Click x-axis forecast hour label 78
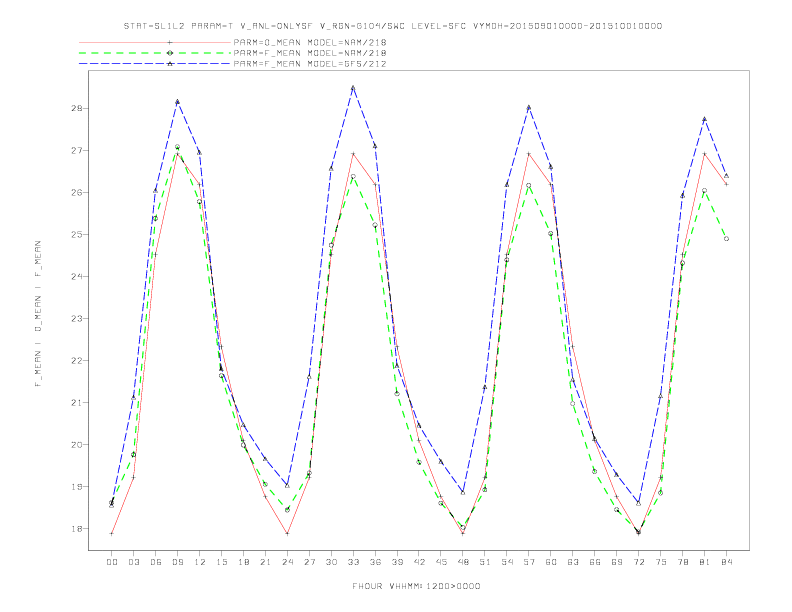792x612 pixels. (683, 562)
